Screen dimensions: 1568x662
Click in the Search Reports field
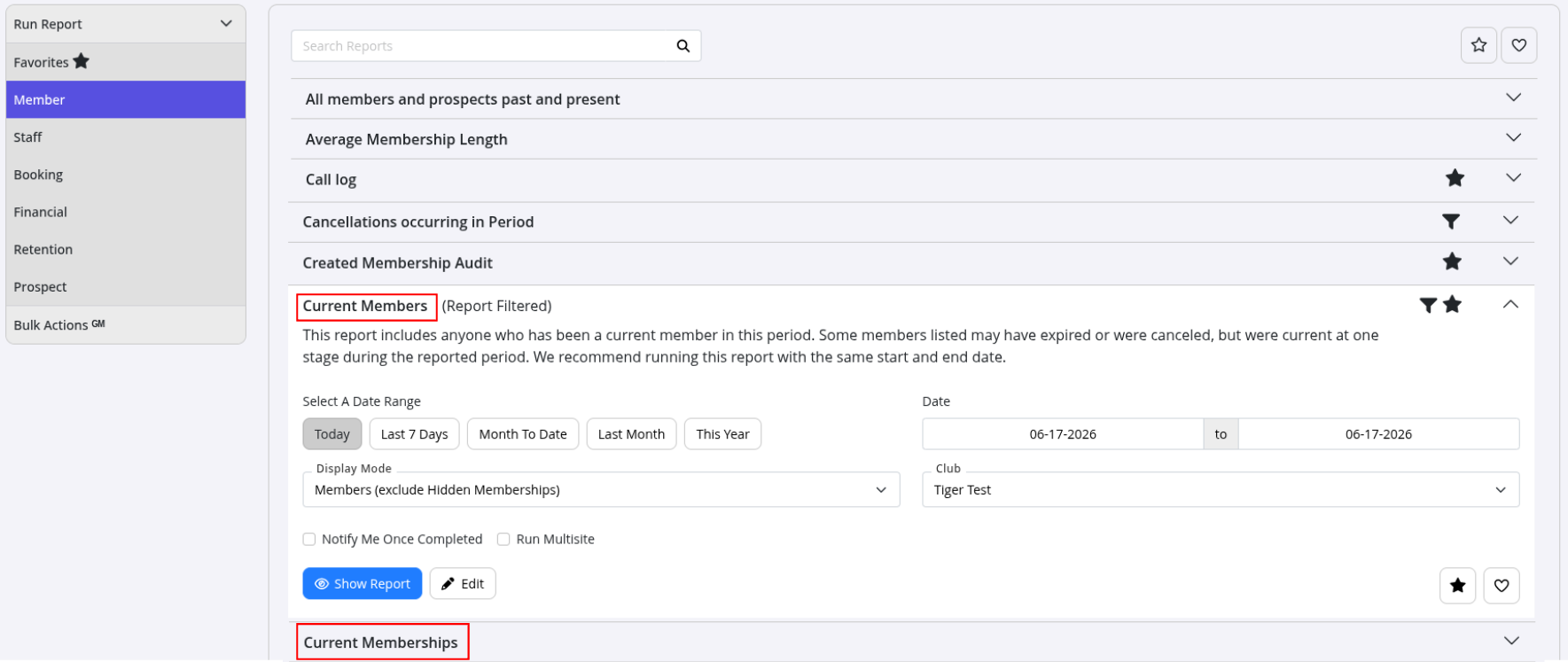(x=483, y=46)
